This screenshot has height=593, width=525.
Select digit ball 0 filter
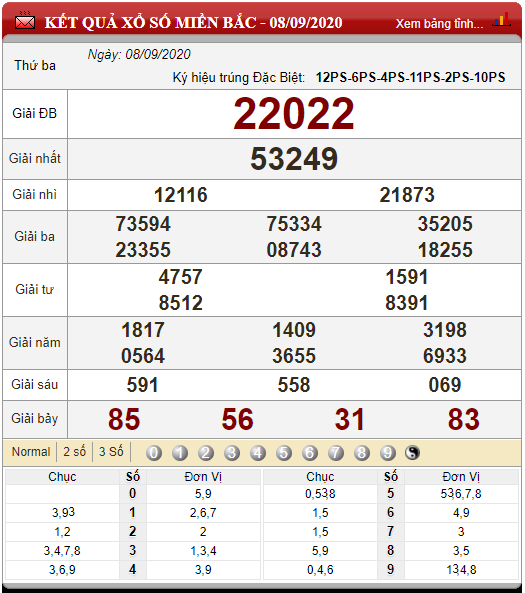coord(154,453)
